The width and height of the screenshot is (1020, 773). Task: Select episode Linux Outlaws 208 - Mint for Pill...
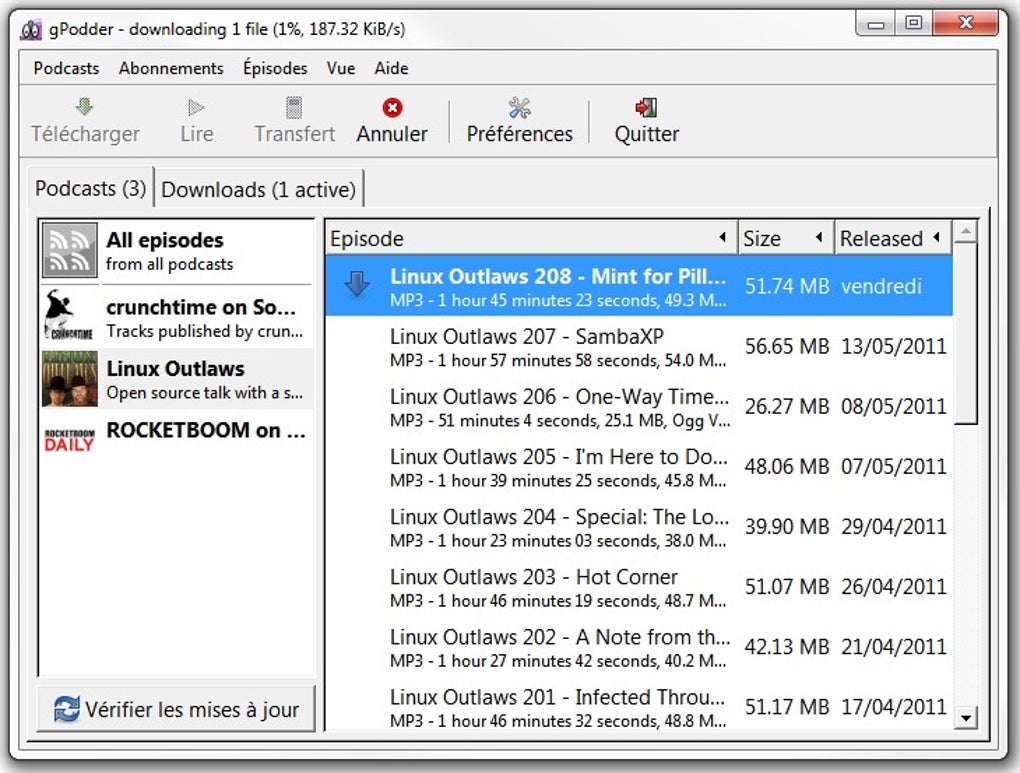tap(639, 286)
